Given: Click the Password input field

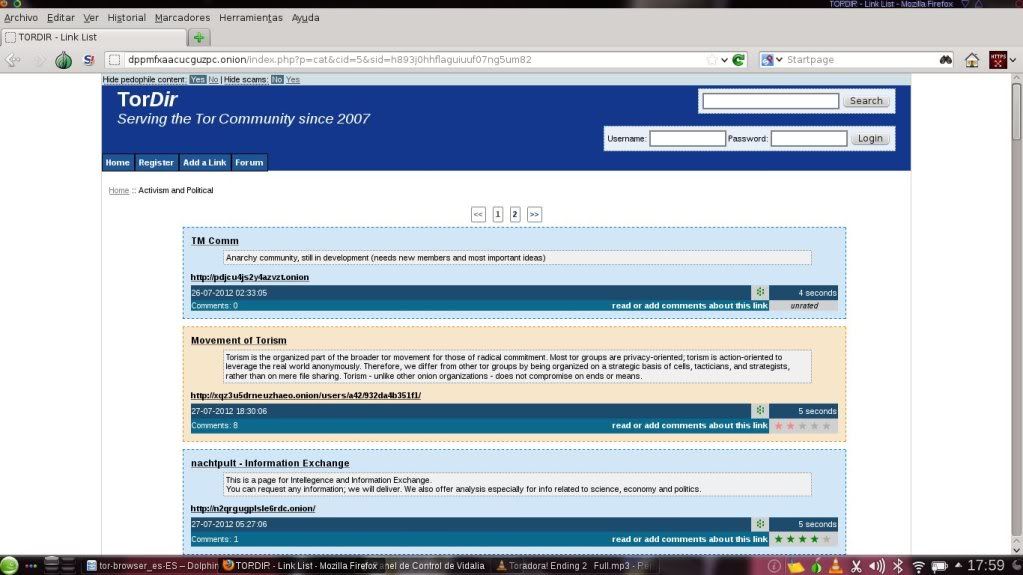Looking at the screenshot, I should pyautogui.click(x=809, y=138).
